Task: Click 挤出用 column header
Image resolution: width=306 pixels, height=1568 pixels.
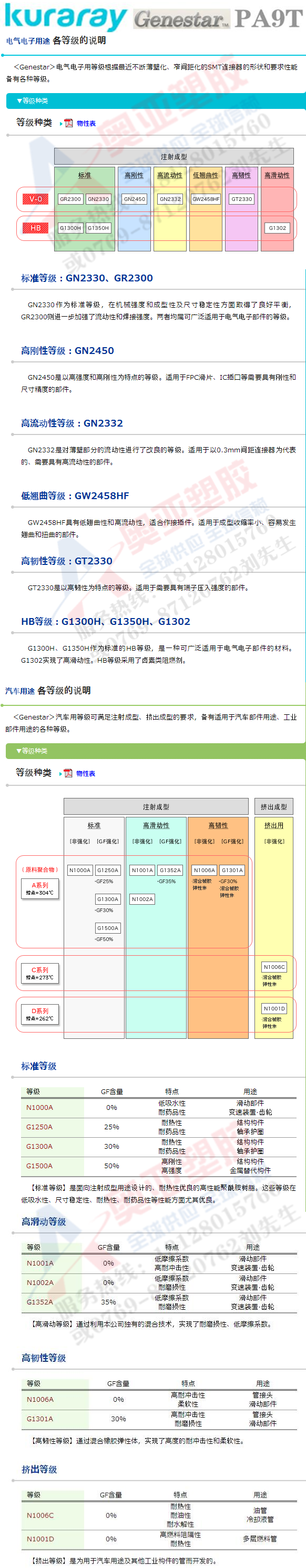Action: pos(274,826)
